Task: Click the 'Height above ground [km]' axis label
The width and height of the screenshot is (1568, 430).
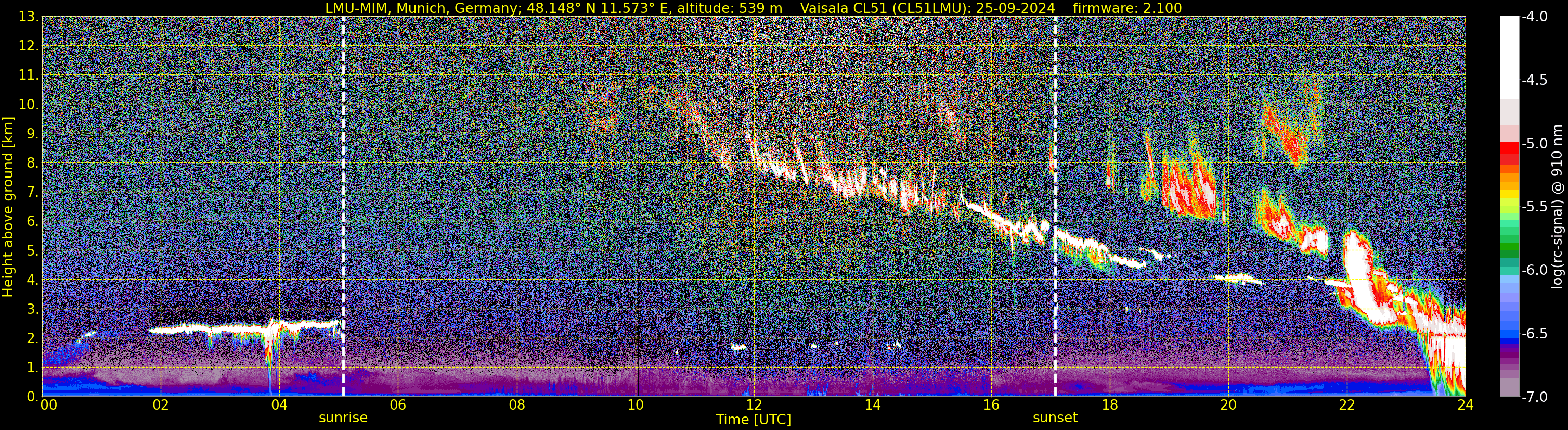Action: [x=8, y=207]
